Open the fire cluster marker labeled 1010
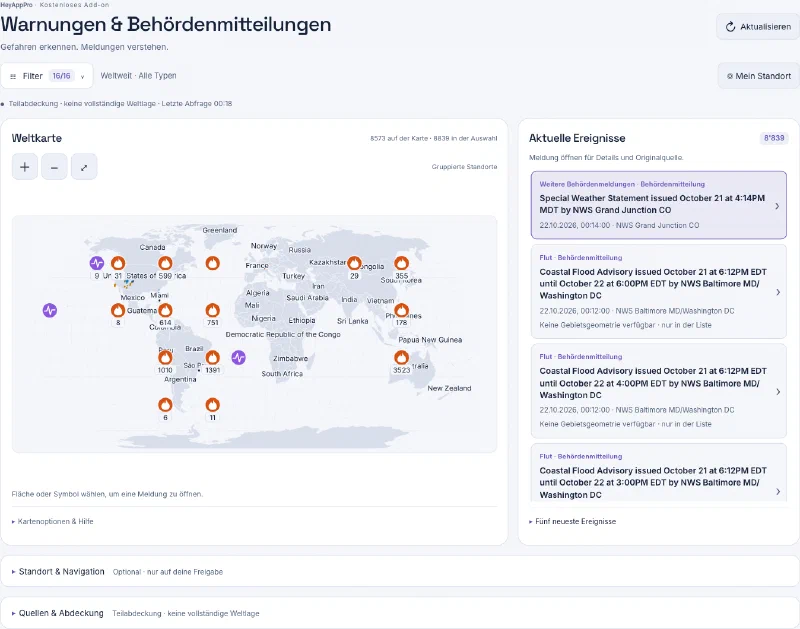Image resolution: width=800 pixels, height=629 pixels. [x=165, y=357]
